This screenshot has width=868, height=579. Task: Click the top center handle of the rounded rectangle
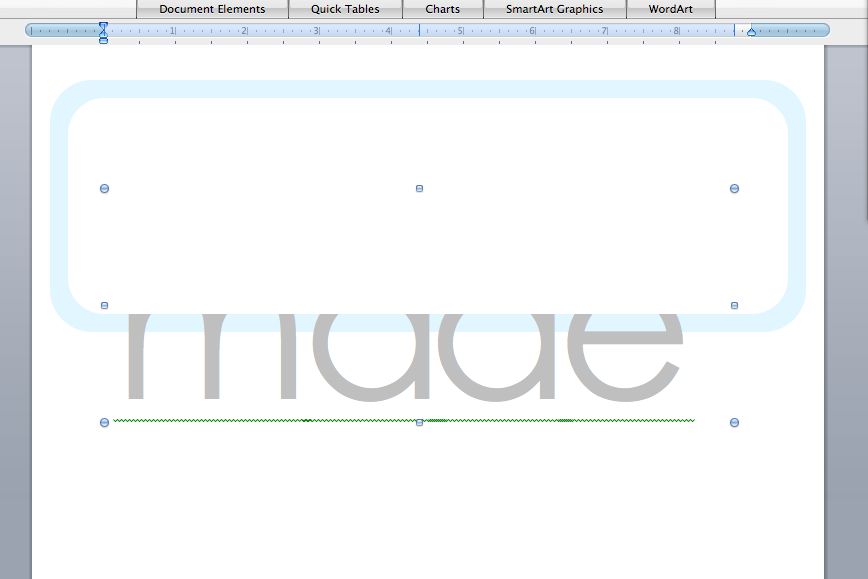[x=418, y=188]
